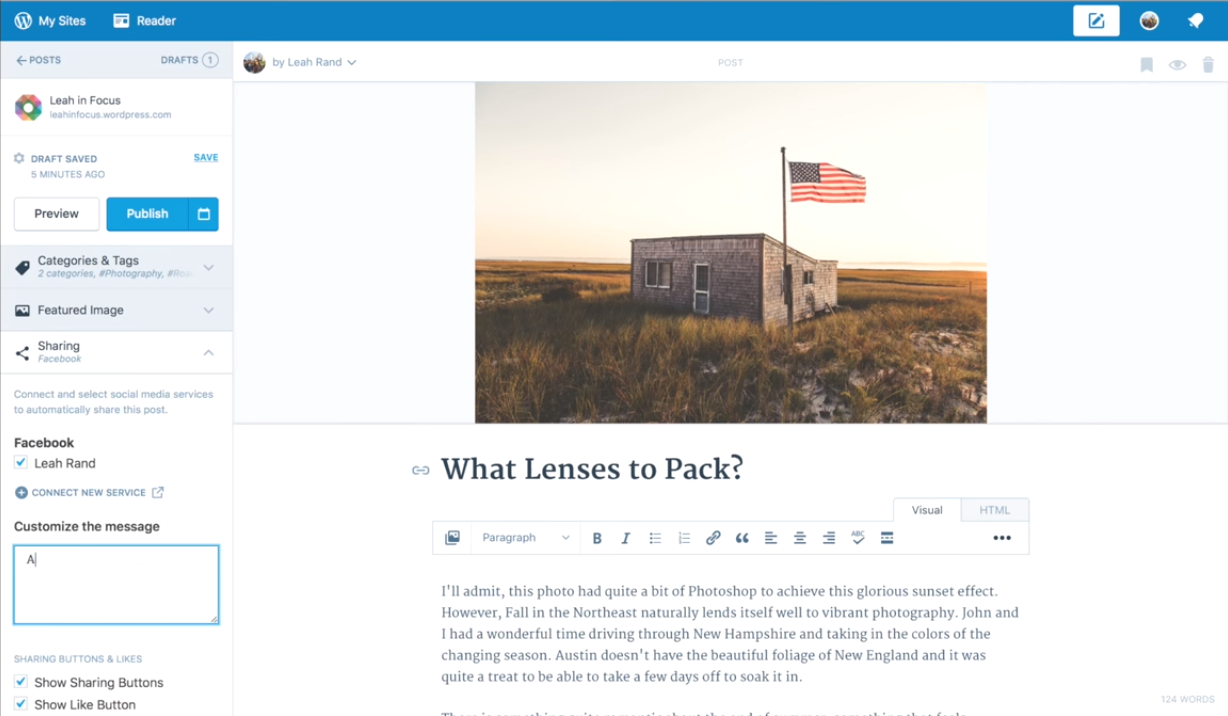Click the Customize the message text box

[116, 585]
